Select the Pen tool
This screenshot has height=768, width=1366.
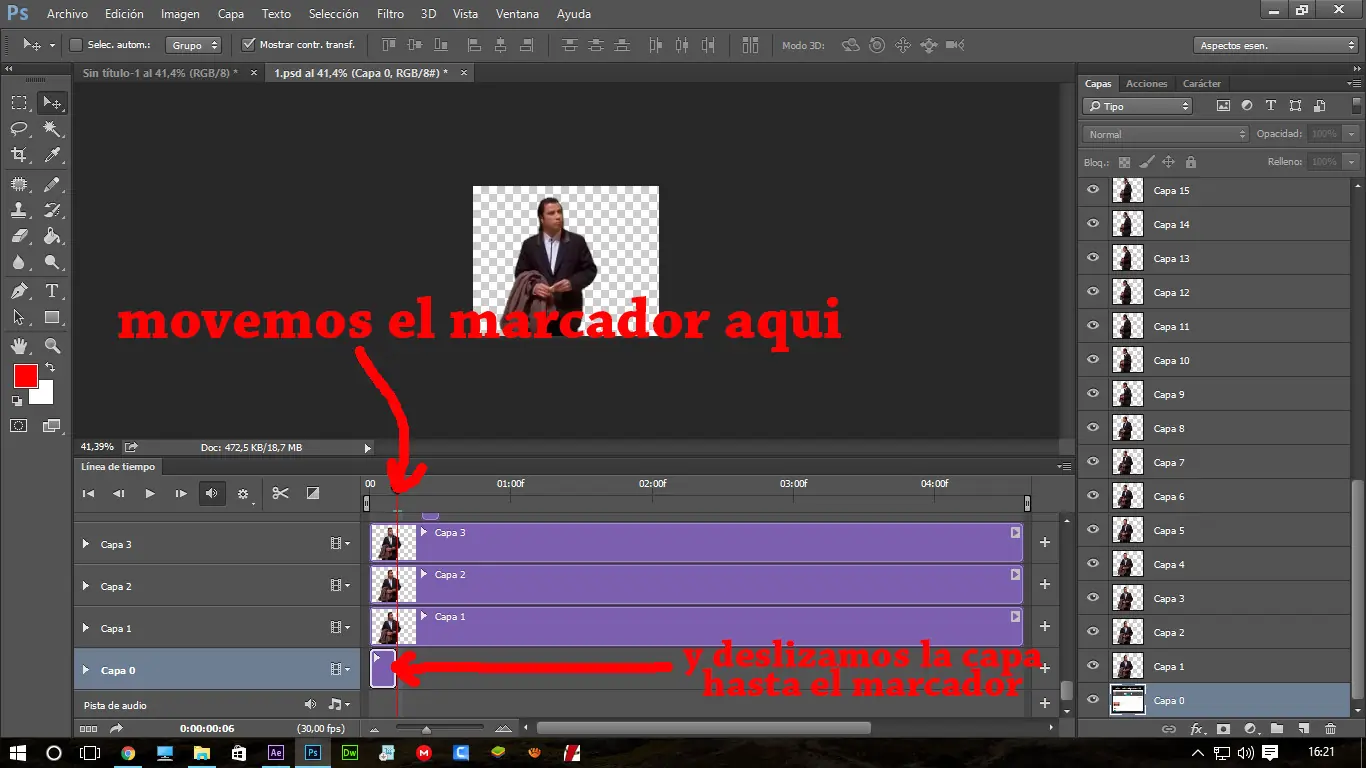(19, 291)
